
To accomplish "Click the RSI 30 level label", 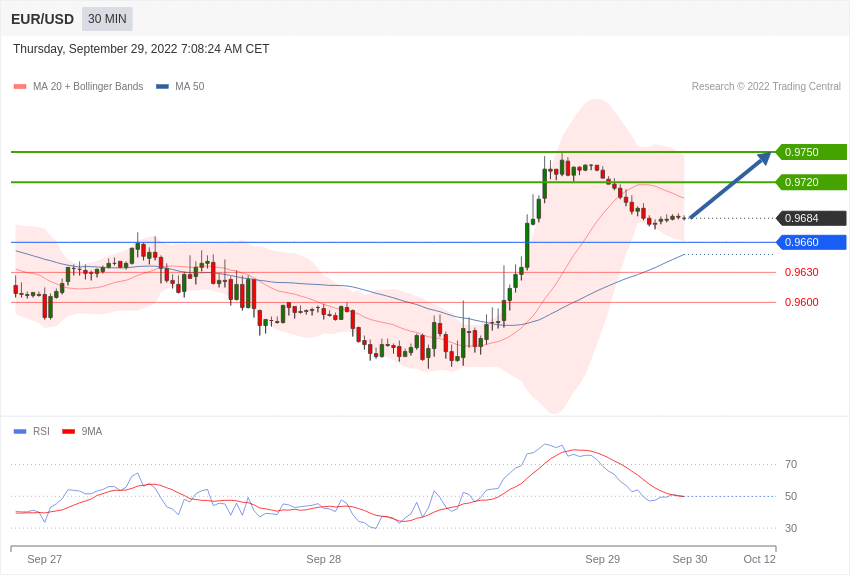I will (791, 528).
